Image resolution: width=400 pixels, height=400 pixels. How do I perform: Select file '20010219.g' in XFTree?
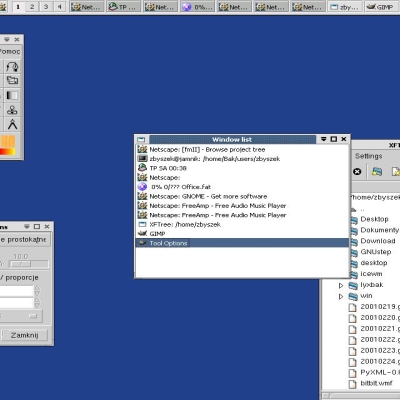[x=380, y=306]
